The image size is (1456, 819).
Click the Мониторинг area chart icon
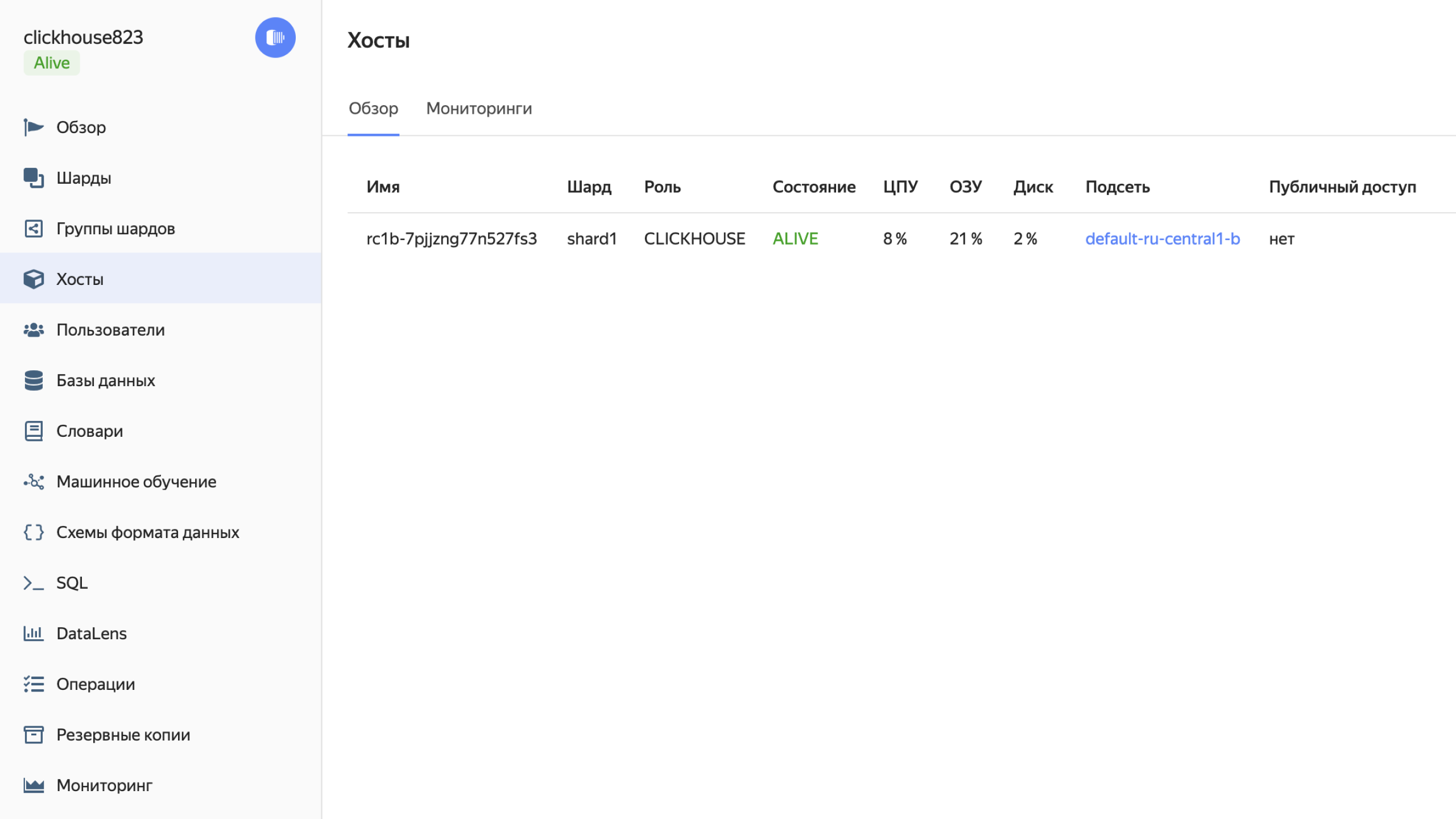(34, 785)
